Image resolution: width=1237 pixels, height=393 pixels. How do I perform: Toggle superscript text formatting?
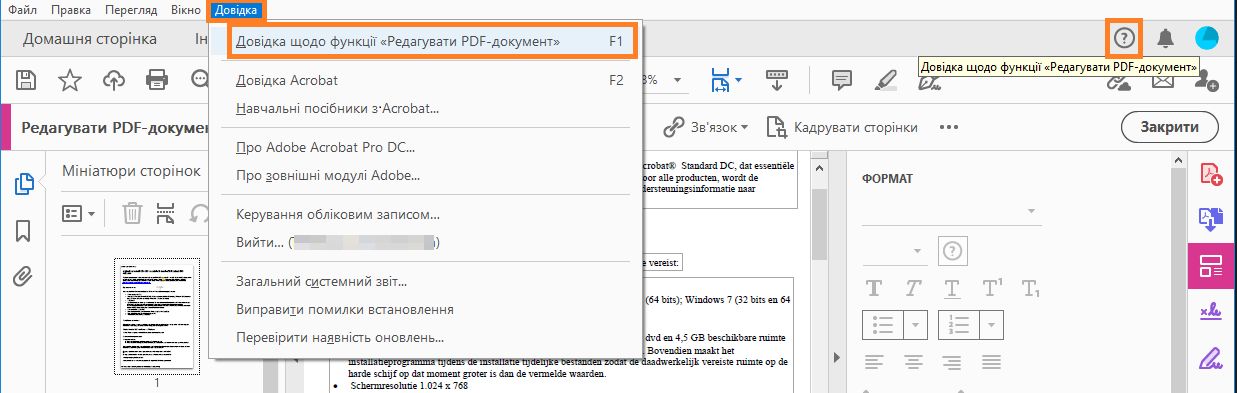click(993, 288)
